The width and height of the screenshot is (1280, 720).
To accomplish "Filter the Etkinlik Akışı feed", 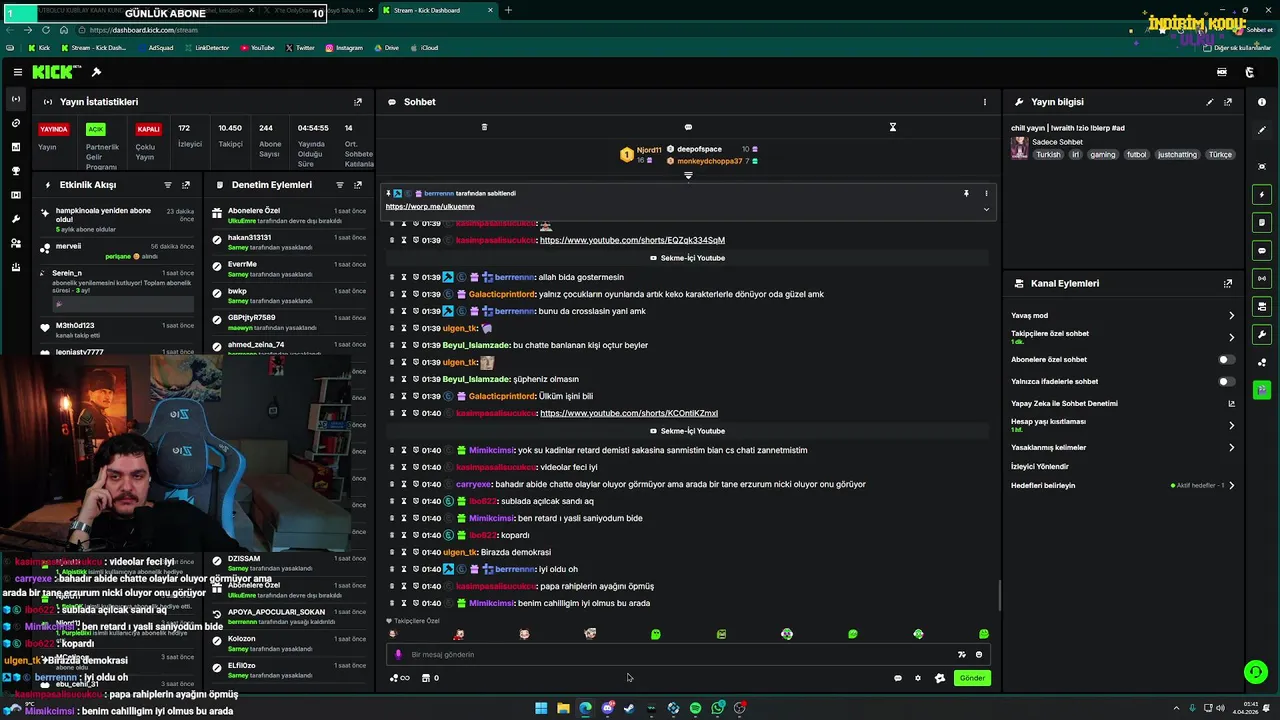I will pos(168,185).
